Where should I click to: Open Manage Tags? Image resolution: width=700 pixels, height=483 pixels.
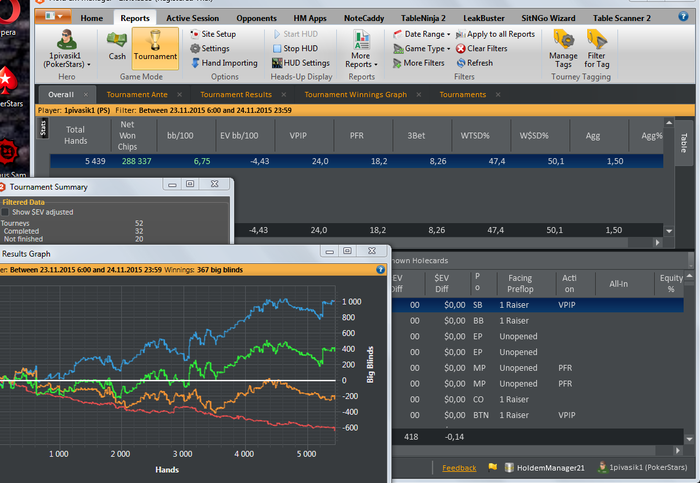pyautogui.click(x=563, y=49)
